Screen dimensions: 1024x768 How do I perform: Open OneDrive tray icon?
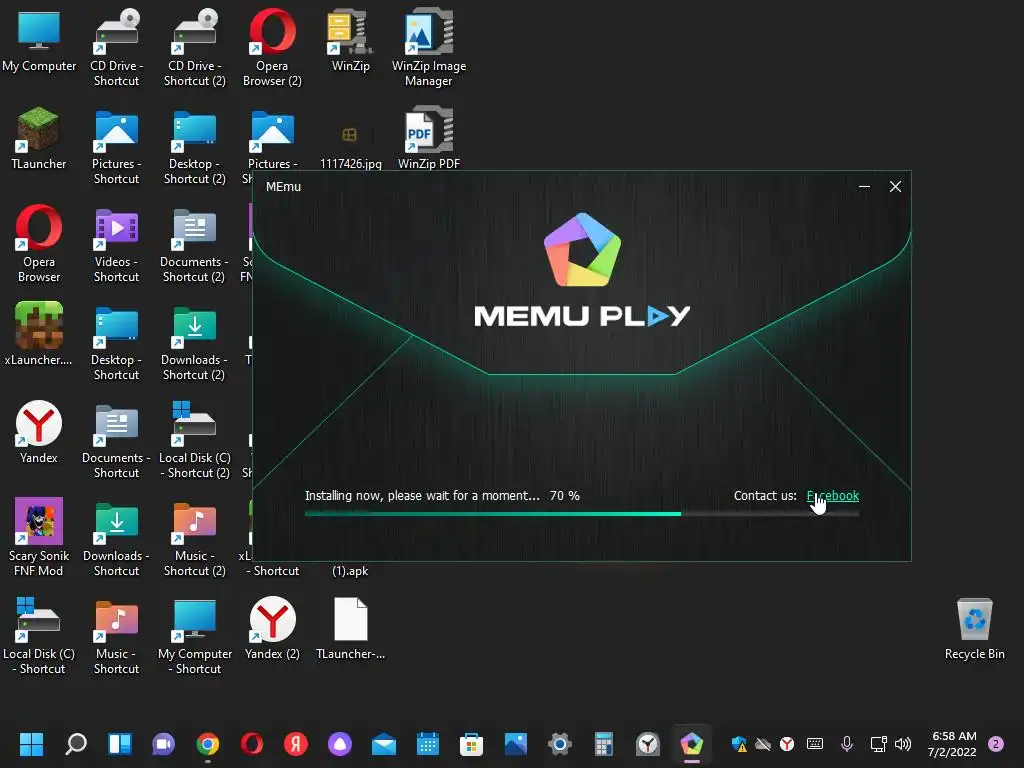[x=763, y=744]
